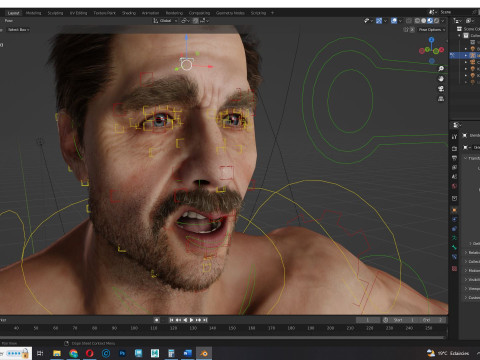The height and width of the screenshot is (360, 480).
Task: Open scene browse icon beside Scene
Action: [x=433, y=12]
